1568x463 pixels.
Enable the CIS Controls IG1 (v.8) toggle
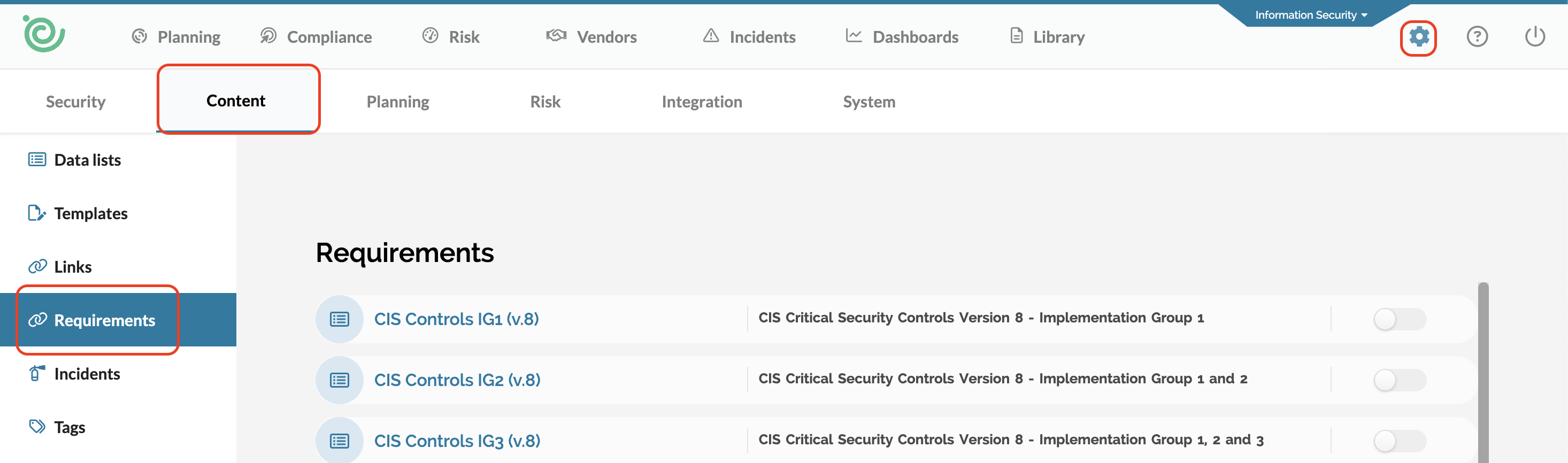[x=1399, y=319]
